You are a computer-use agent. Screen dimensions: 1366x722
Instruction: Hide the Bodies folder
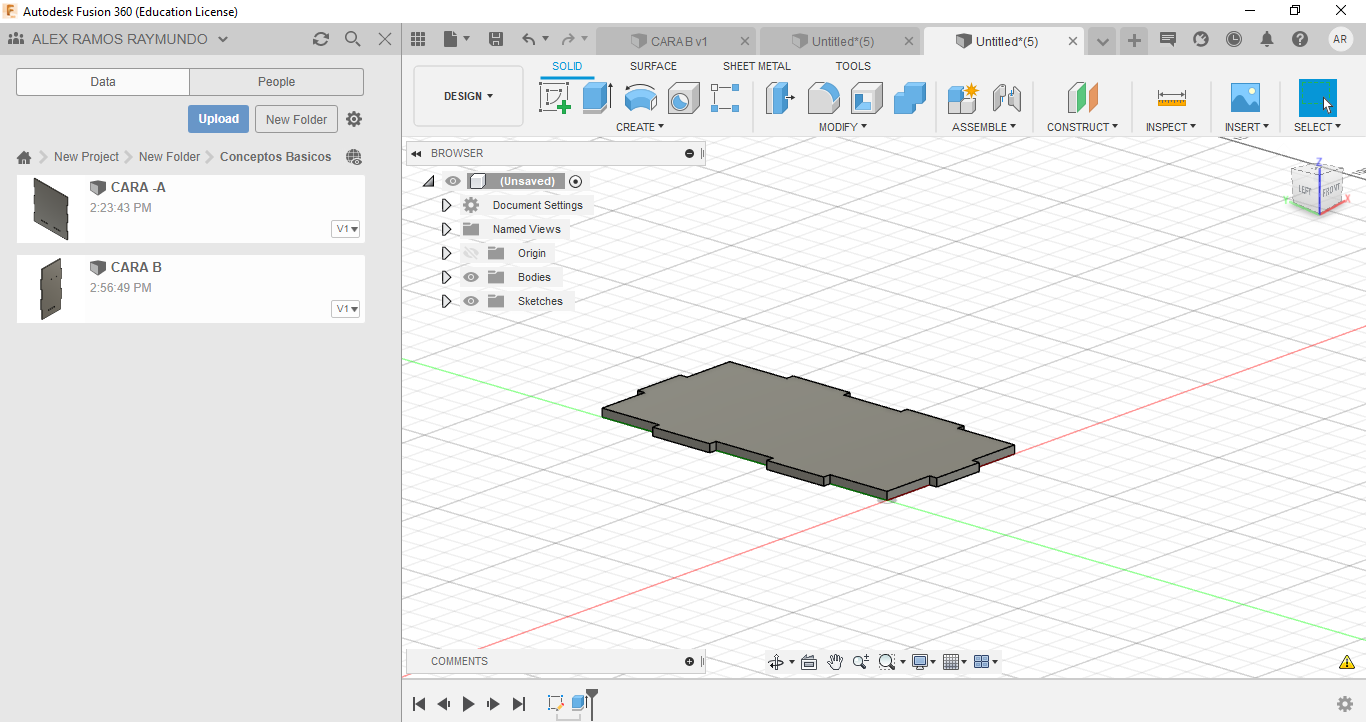[471, 277]
